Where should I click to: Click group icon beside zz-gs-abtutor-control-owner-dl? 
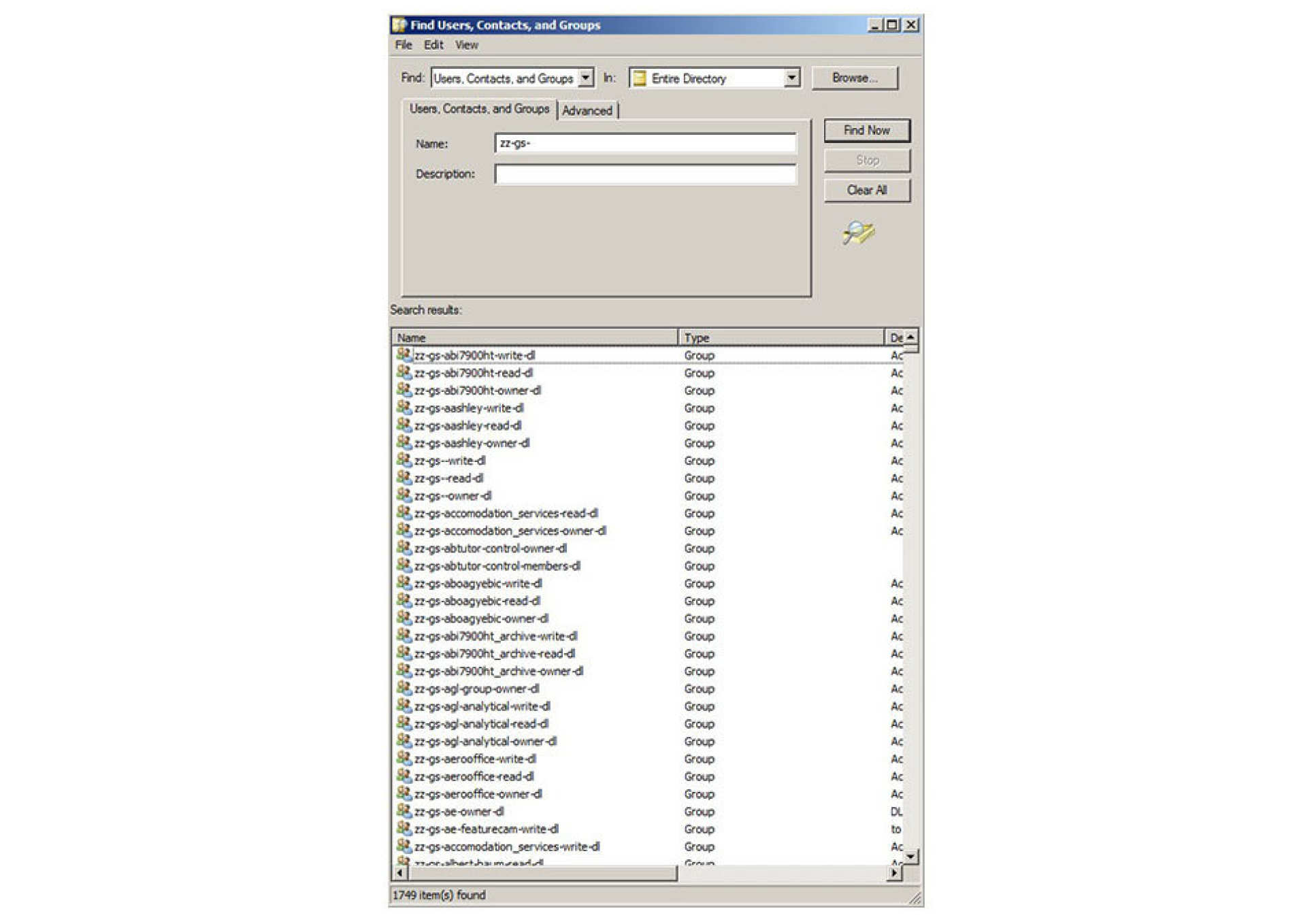click(x=404, y=548)
